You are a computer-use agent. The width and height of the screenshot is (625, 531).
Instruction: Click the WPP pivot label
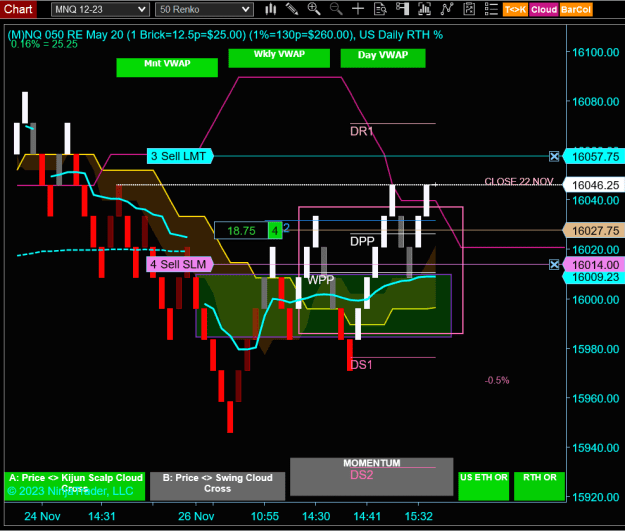coord(320,280)
